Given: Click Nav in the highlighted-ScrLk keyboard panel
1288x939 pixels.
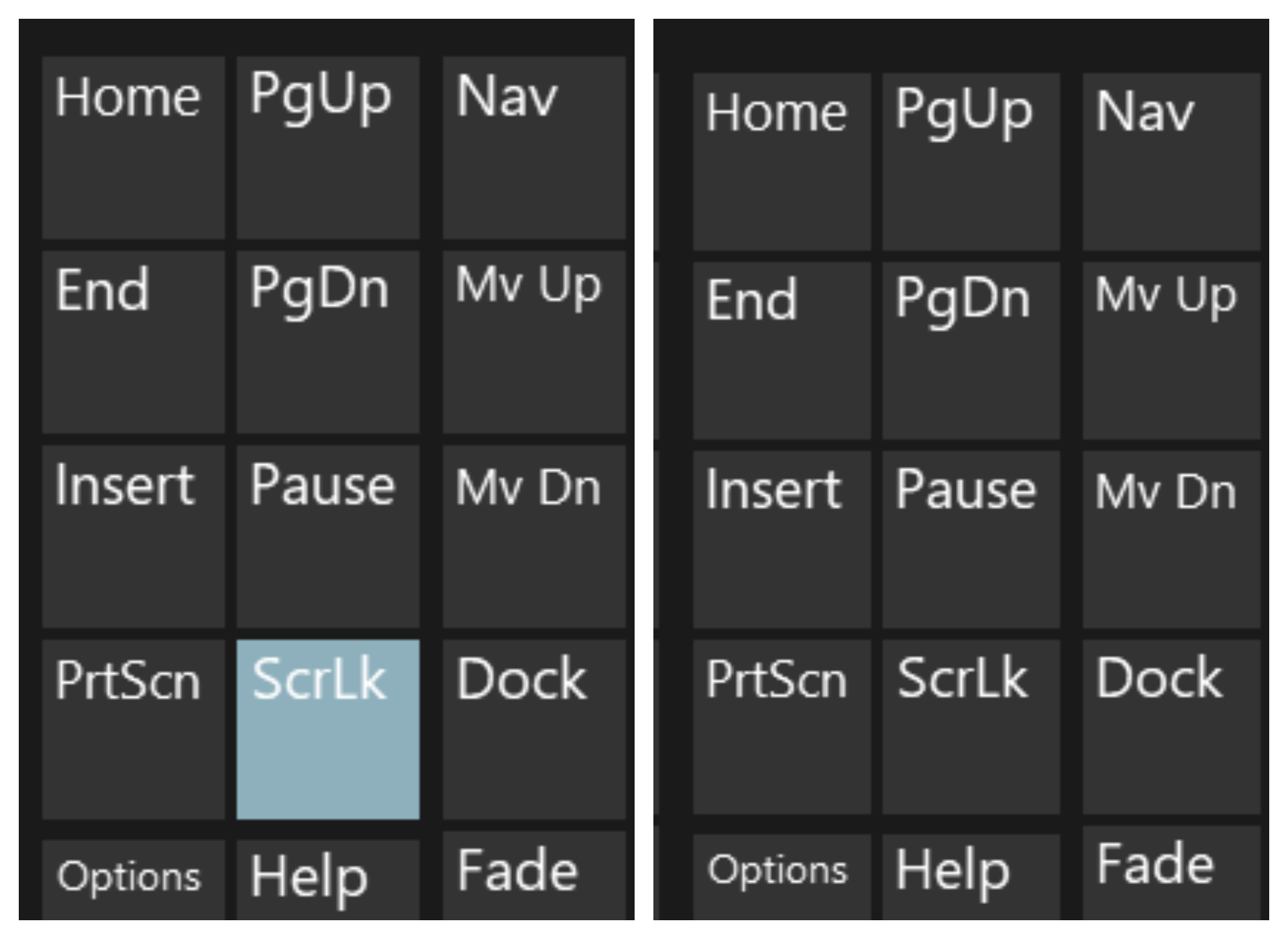Looking at the screenshot, I should click(534, 148).
